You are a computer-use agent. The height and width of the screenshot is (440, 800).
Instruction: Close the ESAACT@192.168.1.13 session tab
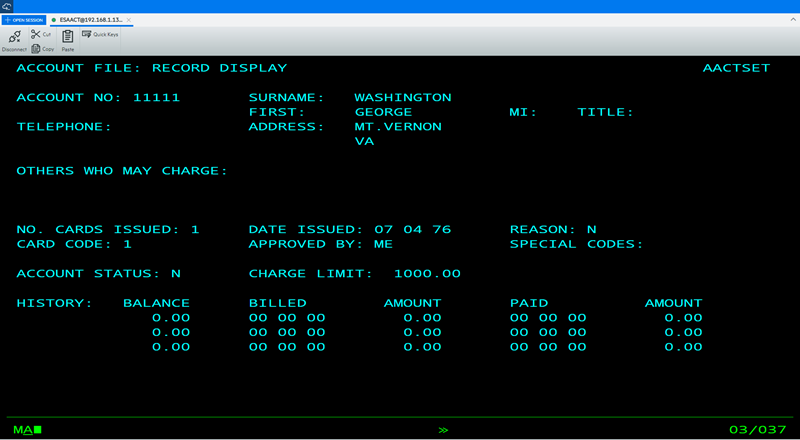pyautogui.click(x=129, y=20)
